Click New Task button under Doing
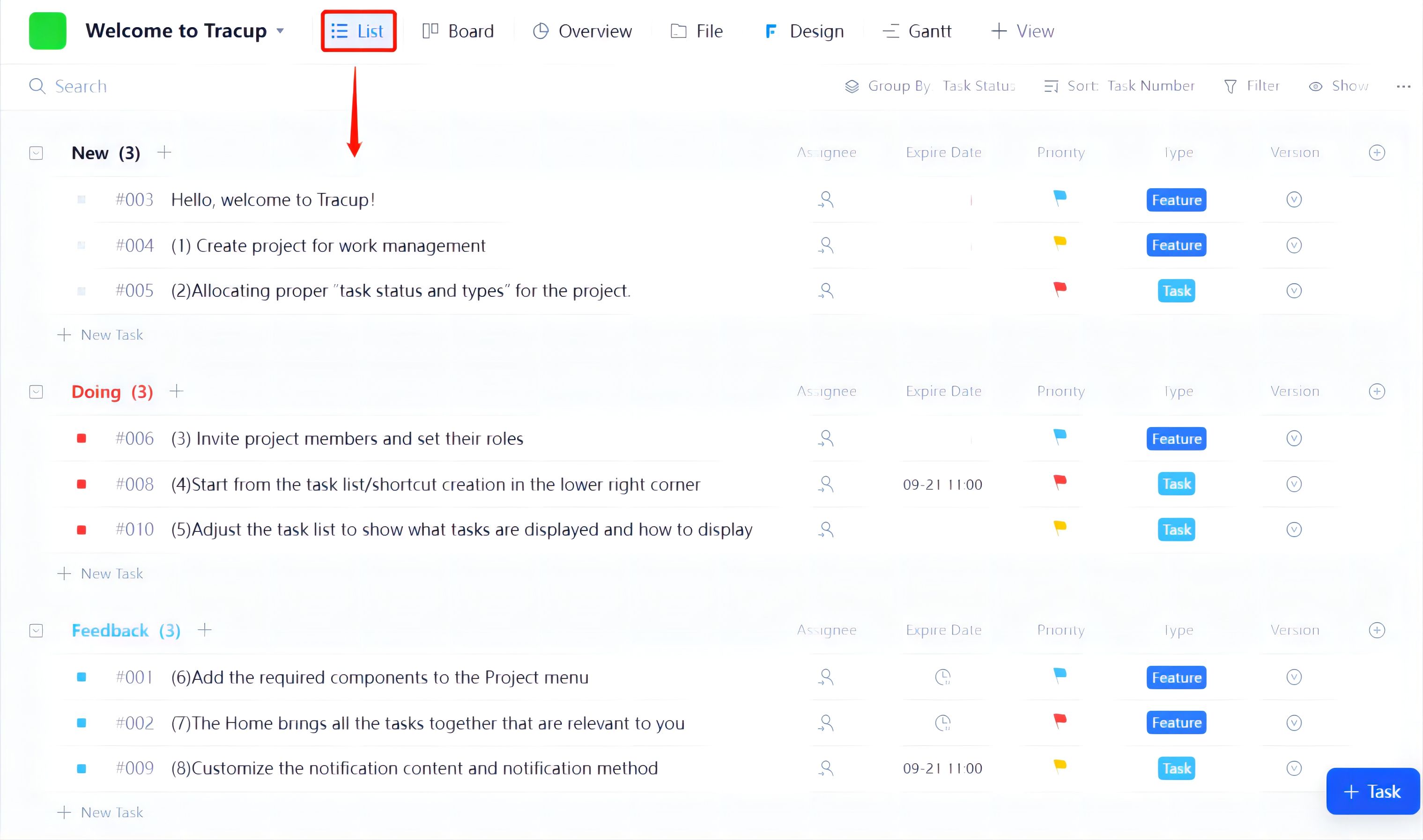Screen dimensions: 1423x840 [x=101, y=572]
